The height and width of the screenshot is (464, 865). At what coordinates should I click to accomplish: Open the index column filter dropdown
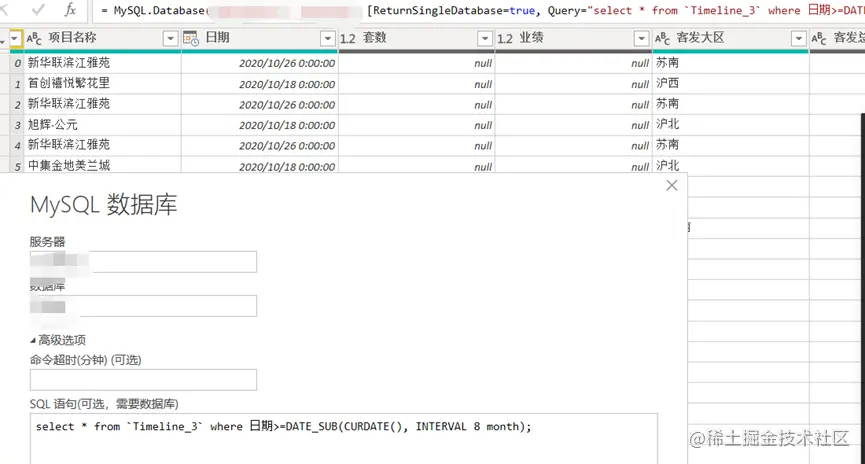pos(15,38)
